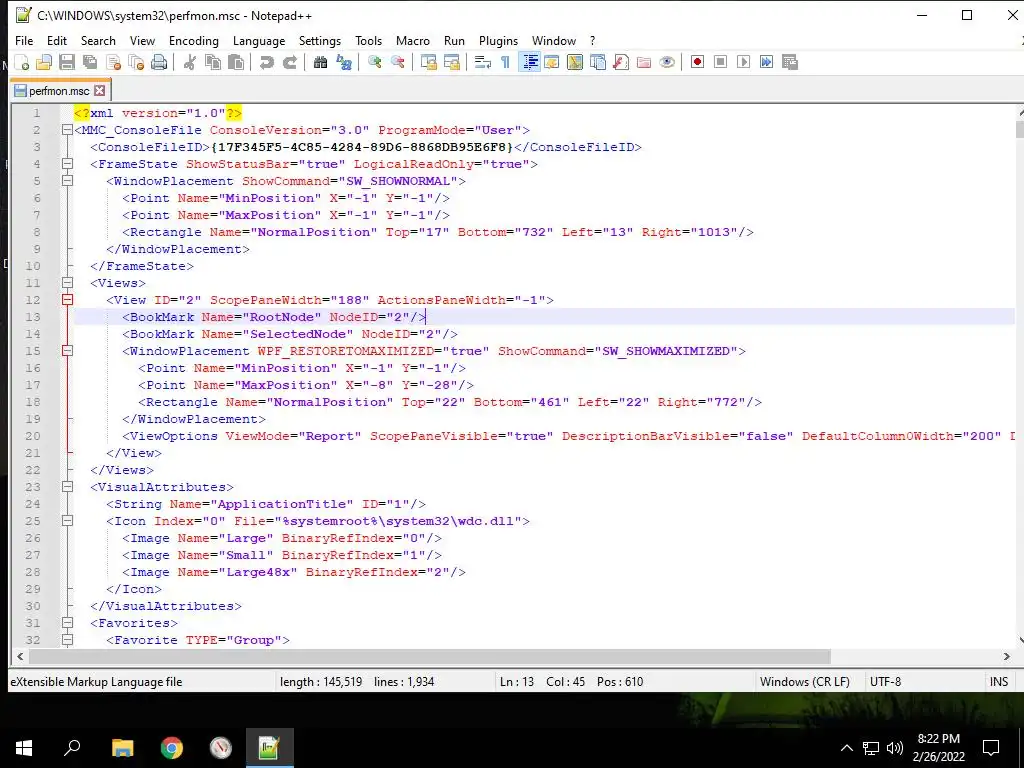
Task: Open the Windows Start menu
Action: tap(24, 748)
